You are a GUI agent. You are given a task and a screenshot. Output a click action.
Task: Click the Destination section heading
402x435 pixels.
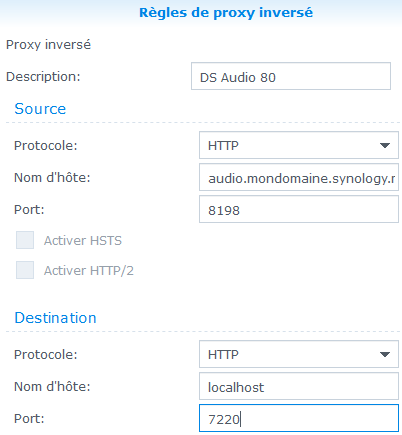coord(55,318)
